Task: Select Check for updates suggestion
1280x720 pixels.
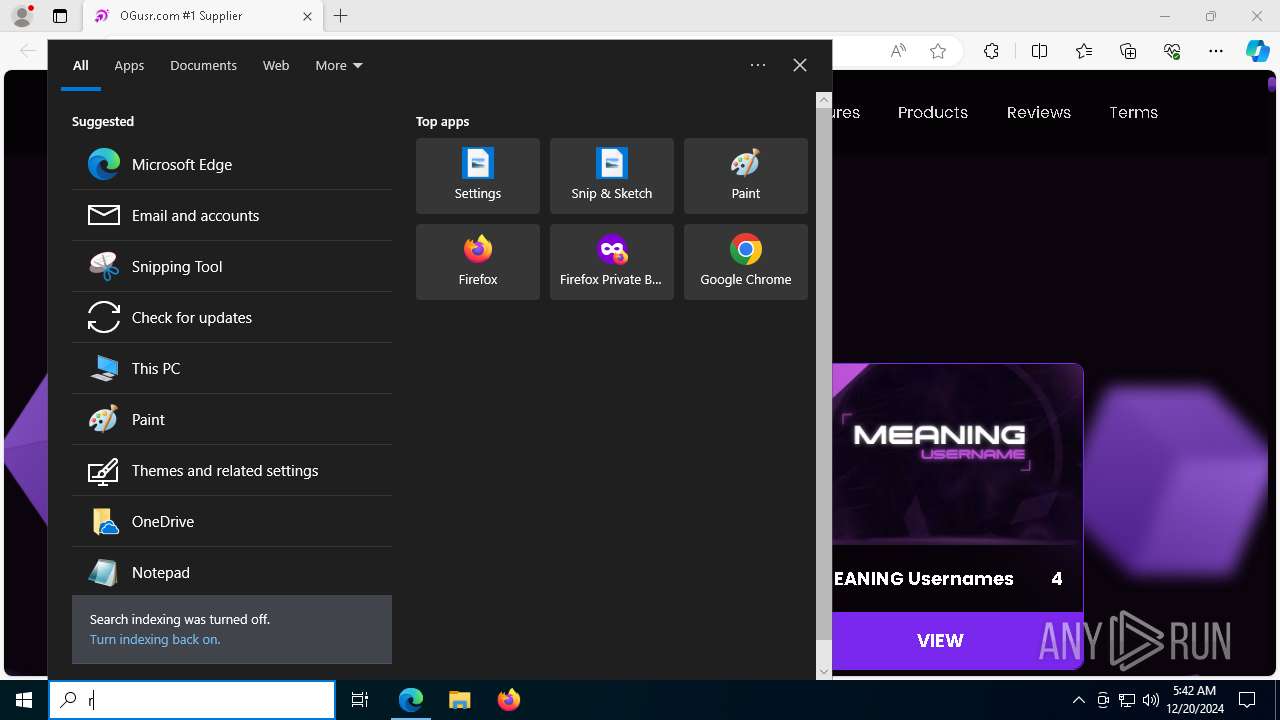Action: point(232,317)
